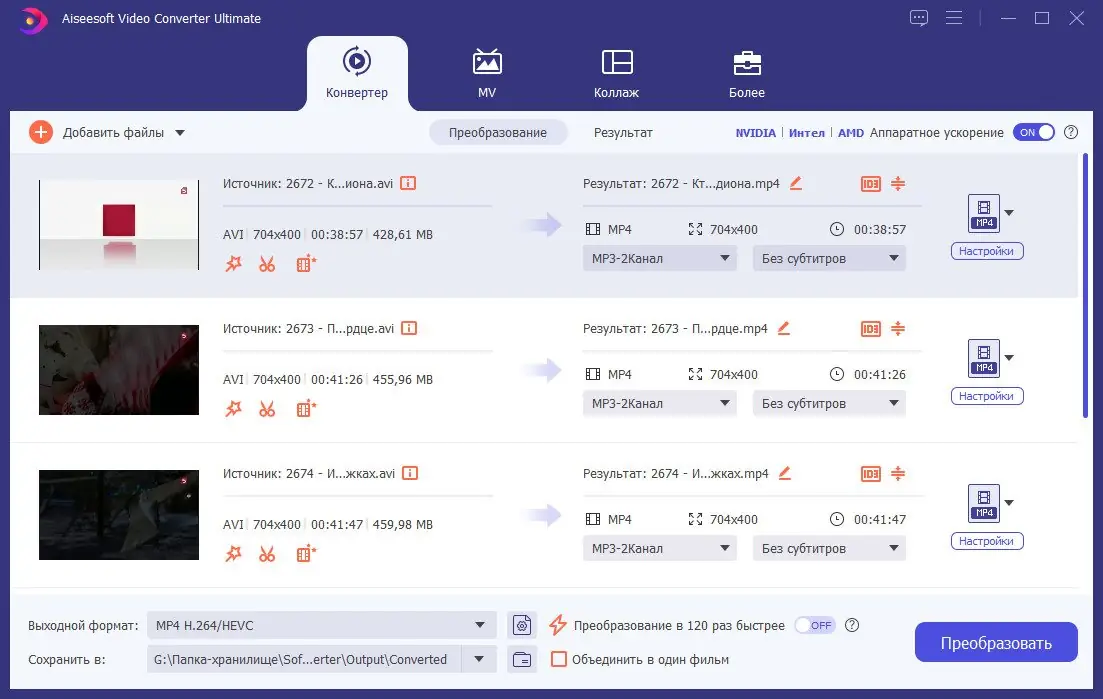The height and width of the screenshot is (699, 1103).
Task: Open Настройки for 2674 video
Action: click(986, 541)
